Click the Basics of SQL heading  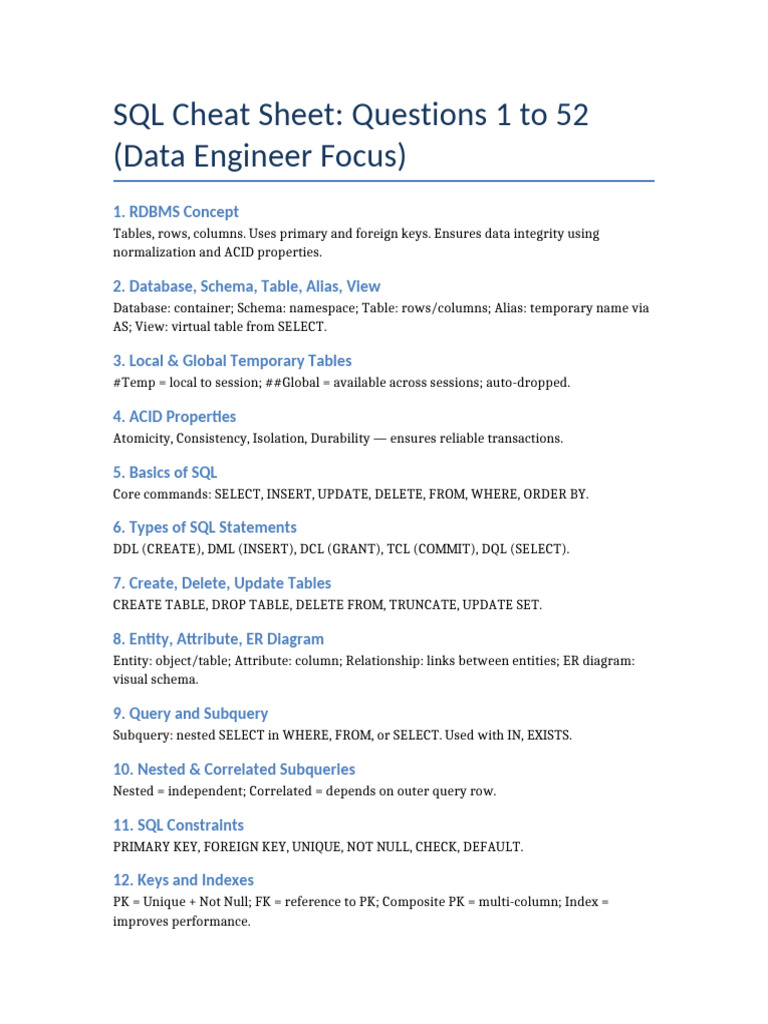coord(165,472)
